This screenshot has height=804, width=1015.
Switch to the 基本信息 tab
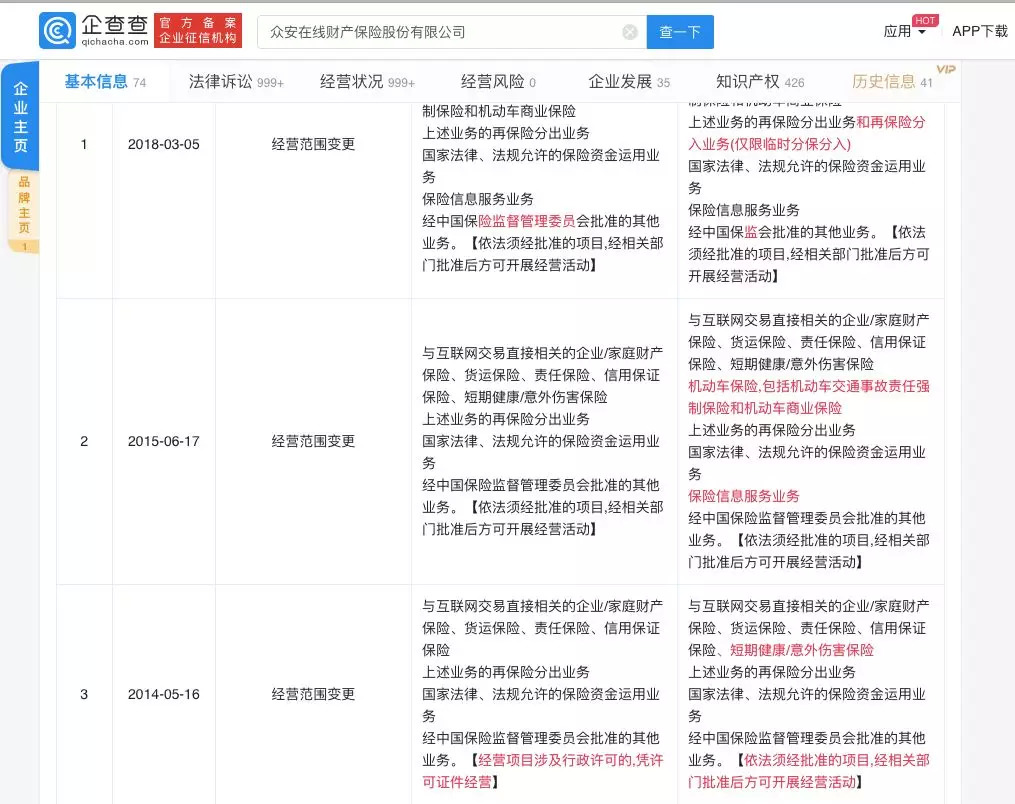[x=105, y=82]
